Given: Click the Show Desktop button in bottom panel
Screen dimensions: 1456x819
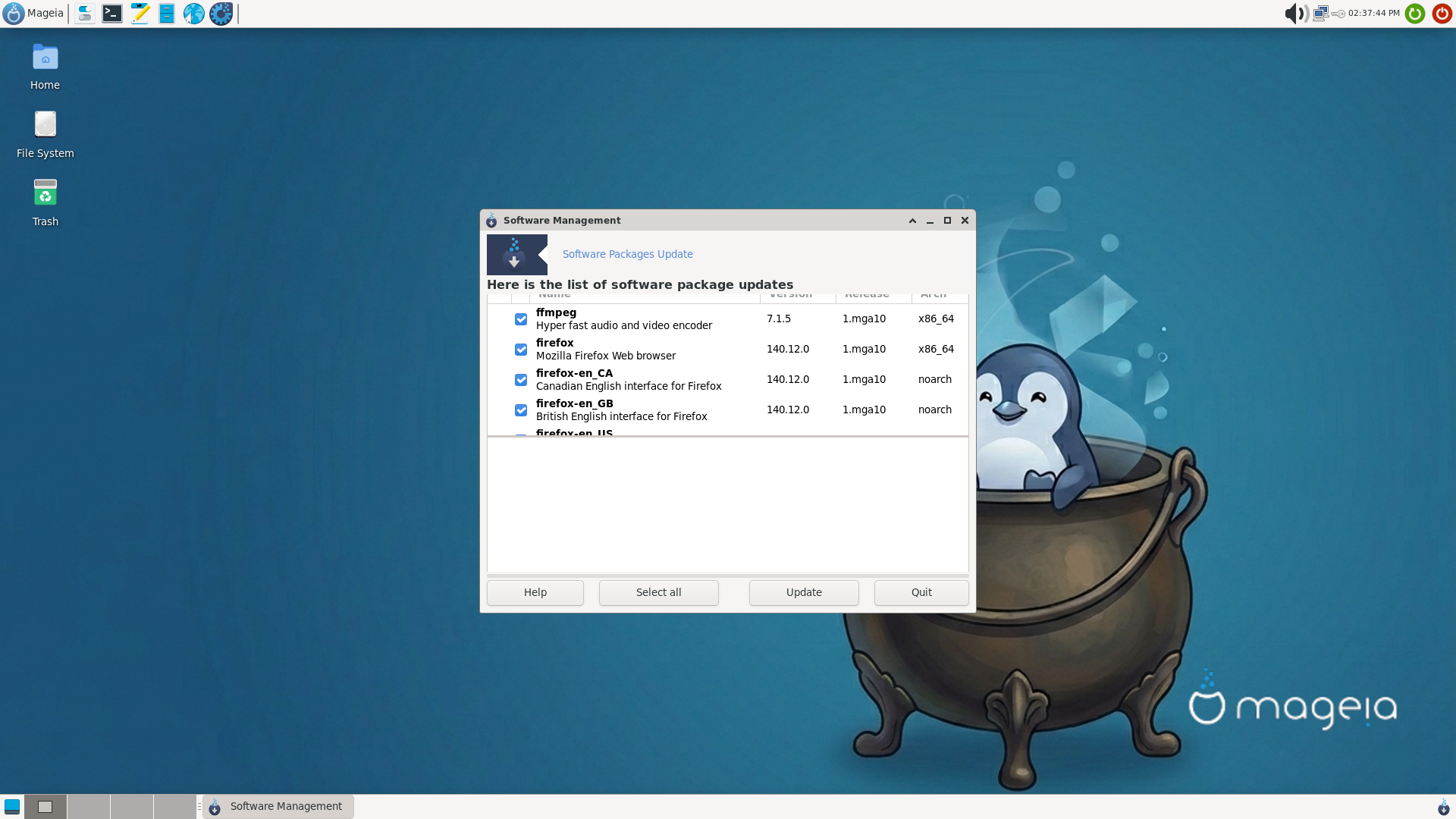Looking at the screenshot, I should [12, 806].
